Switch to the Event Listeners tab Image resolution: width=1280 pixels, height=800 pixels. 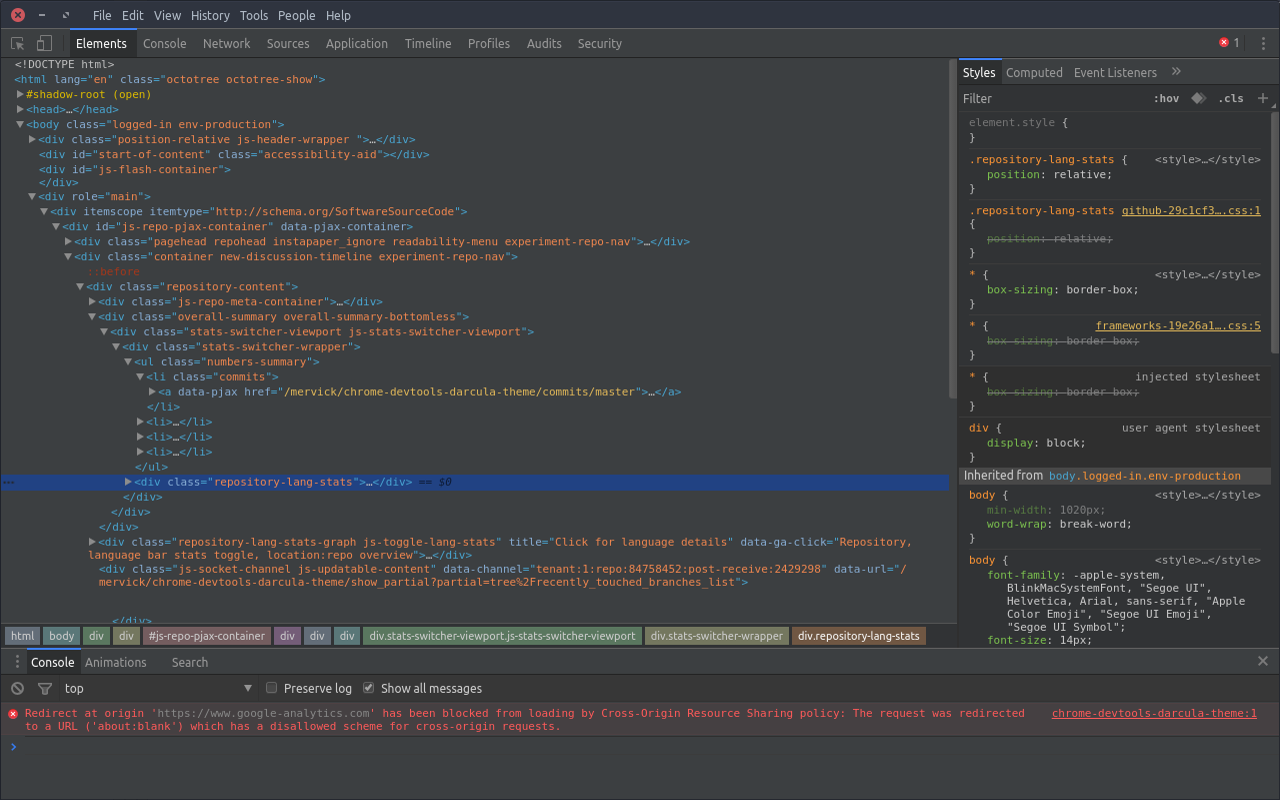(1115, 72)
